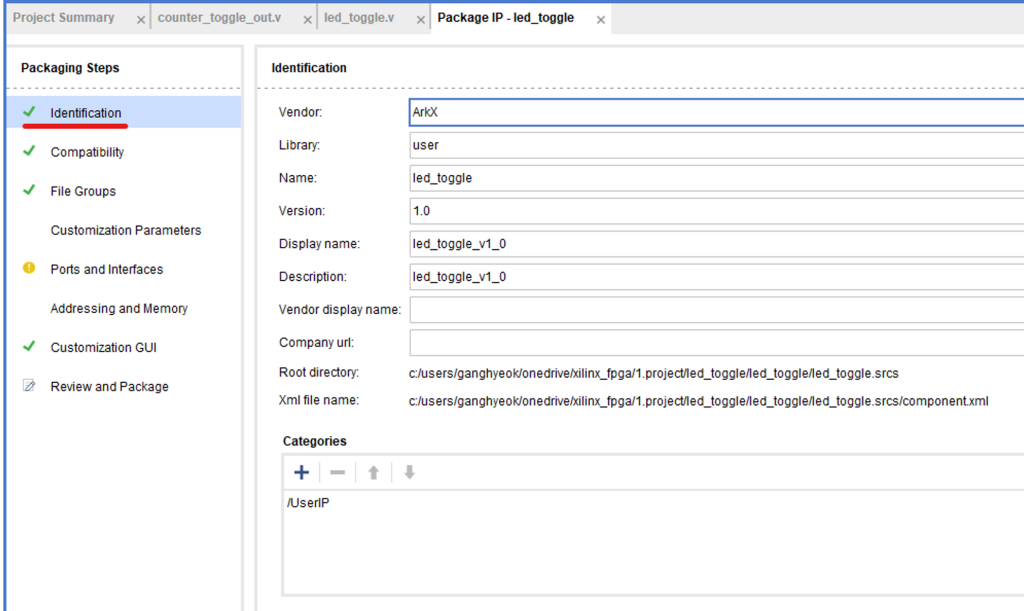The width and height of the screenshot is (1024, 611).
Task: Click the Compatibility step green checkmark
Action: [x=29, y=151]
